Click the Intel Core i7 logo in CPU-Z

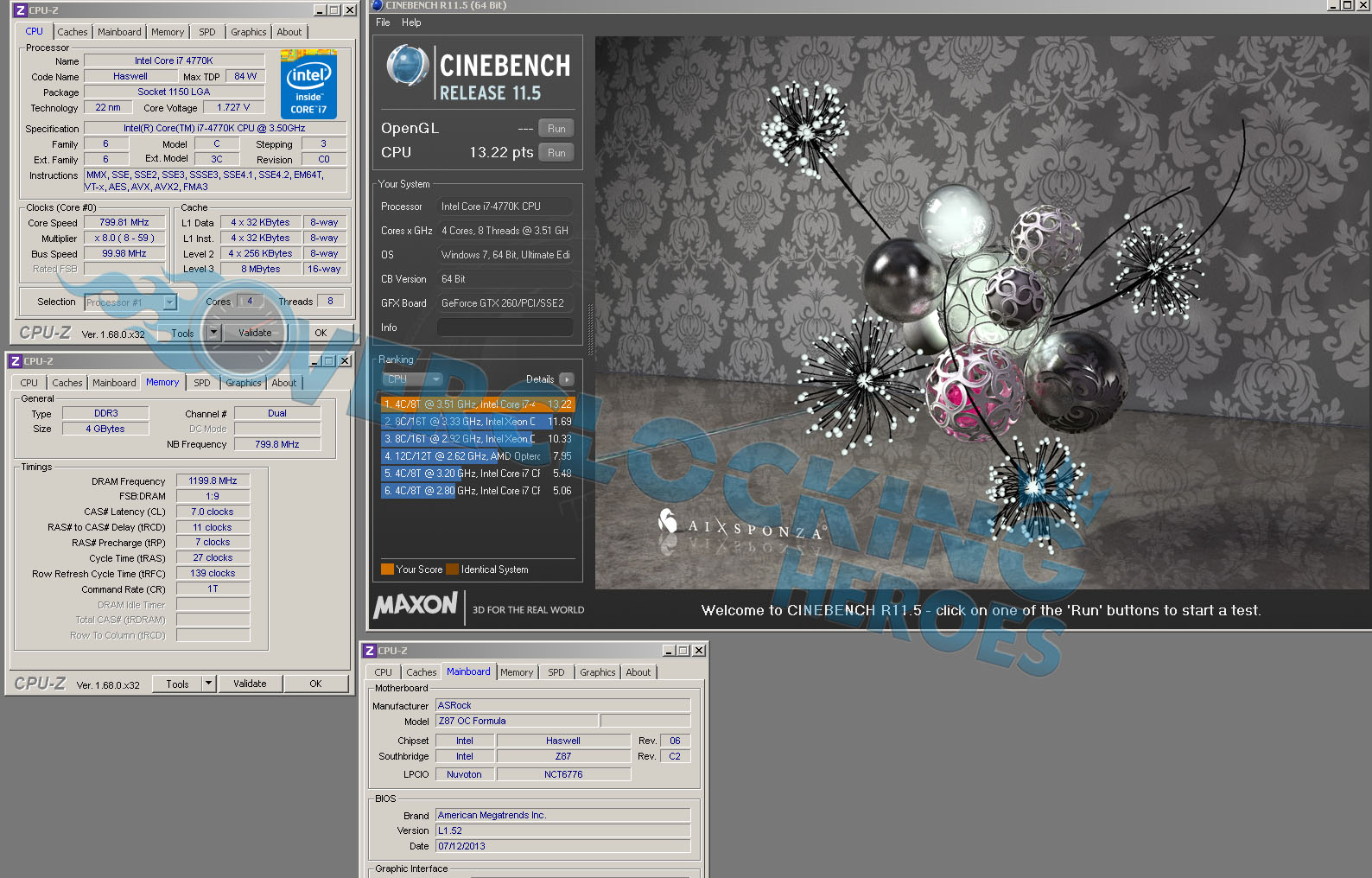(x=308, y=85)
